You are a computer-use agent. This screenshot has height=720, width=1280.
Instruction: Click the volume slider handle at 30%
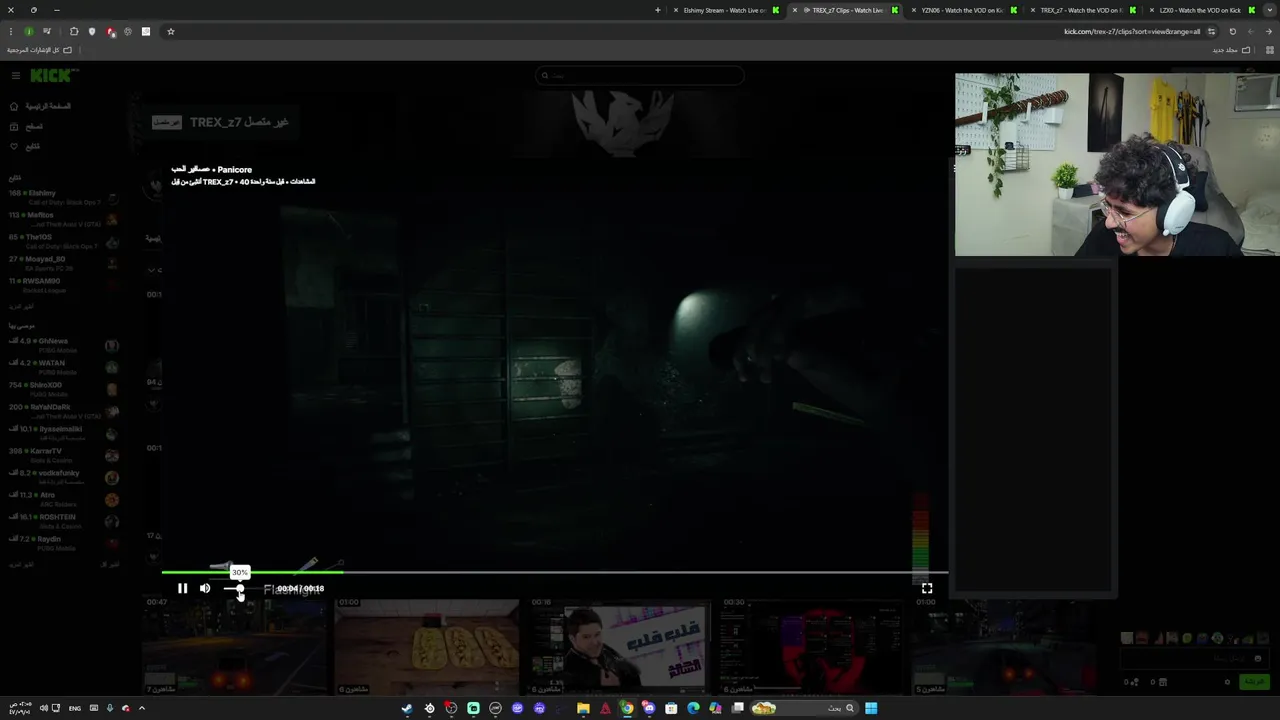point(240,588)
